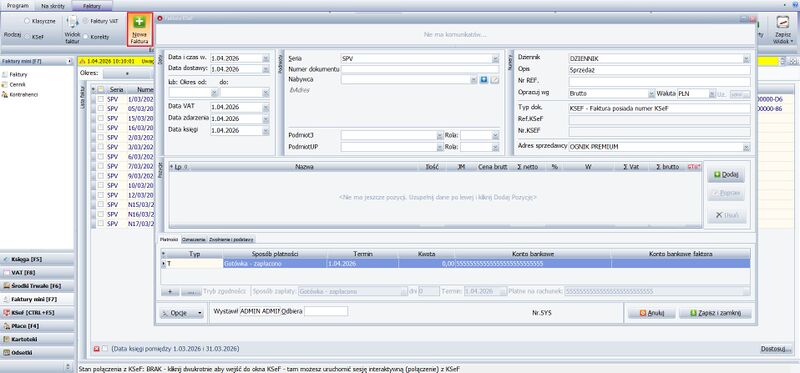Open the Księga [F5] module
The width and height of the screenshot is (800, 373).
37,259
